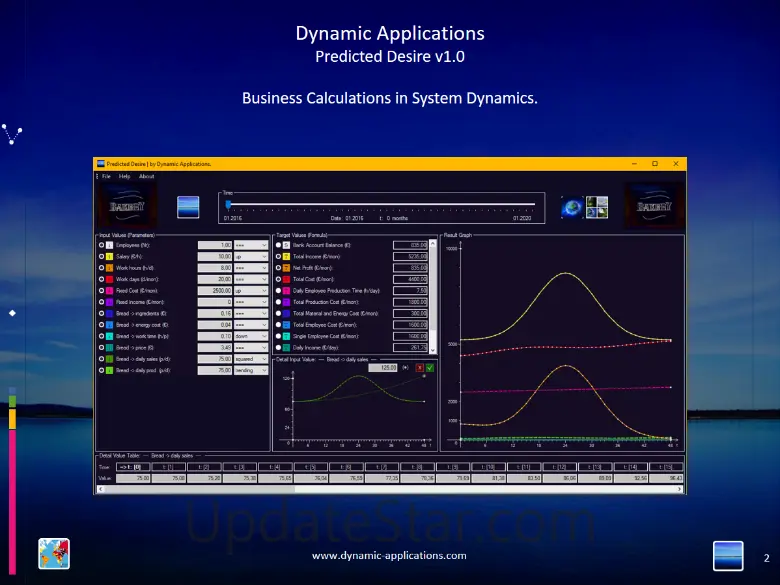Select the Daily Income radio button

point(278,348)
